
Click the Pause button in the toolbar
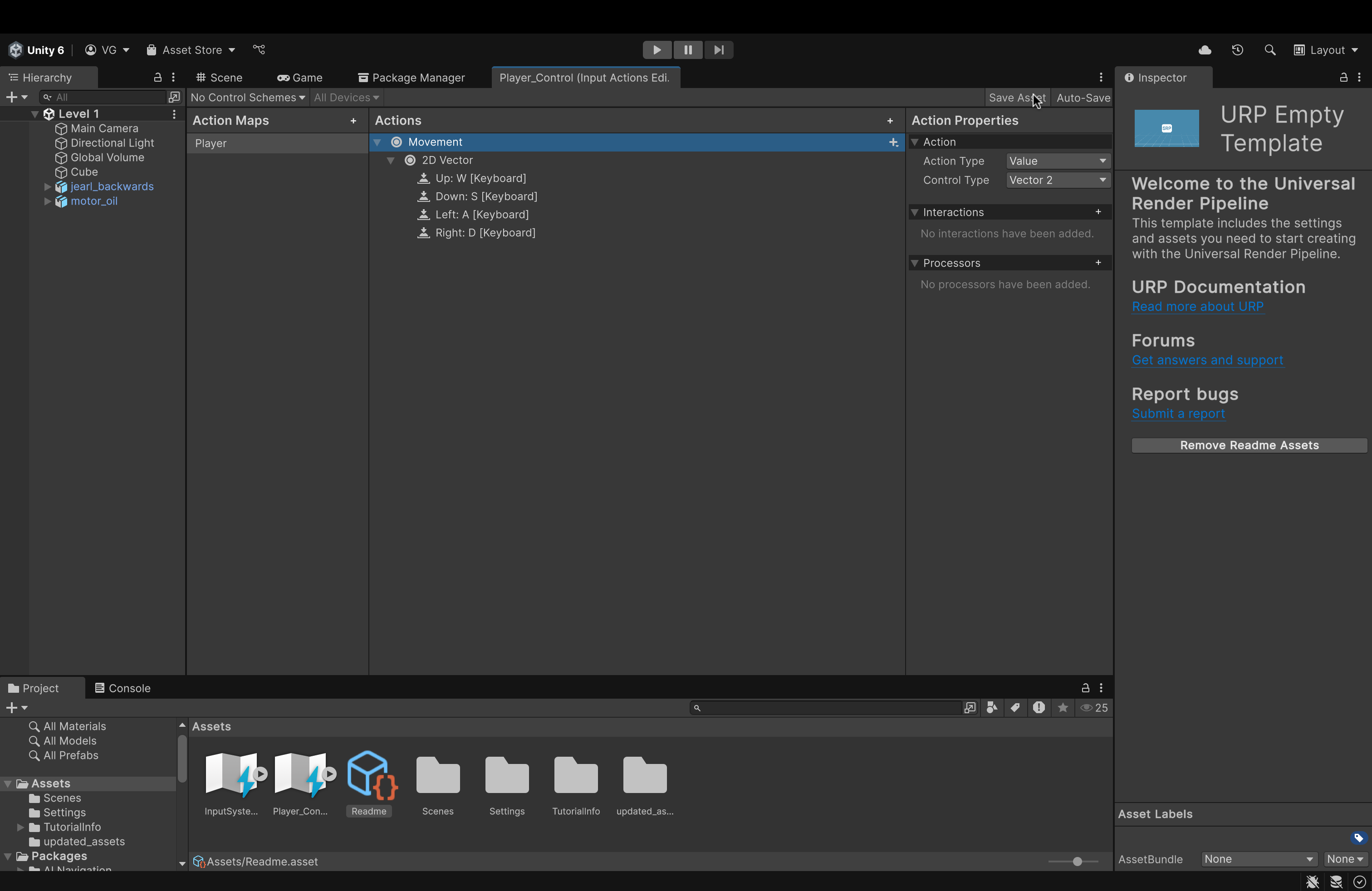688,50
